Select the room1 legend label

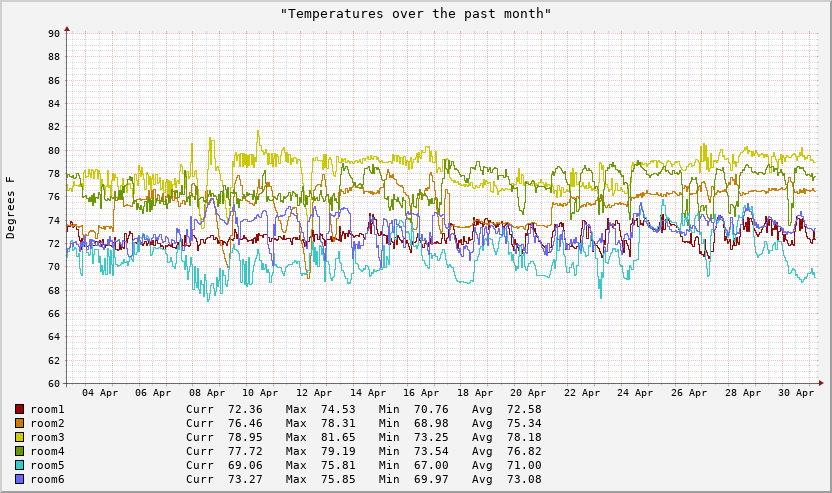tap(47, 409)
